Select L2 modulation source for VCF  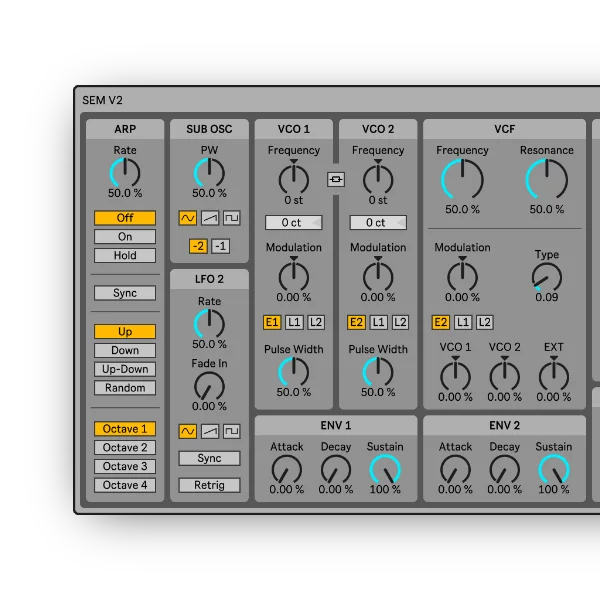click(485, 322)
